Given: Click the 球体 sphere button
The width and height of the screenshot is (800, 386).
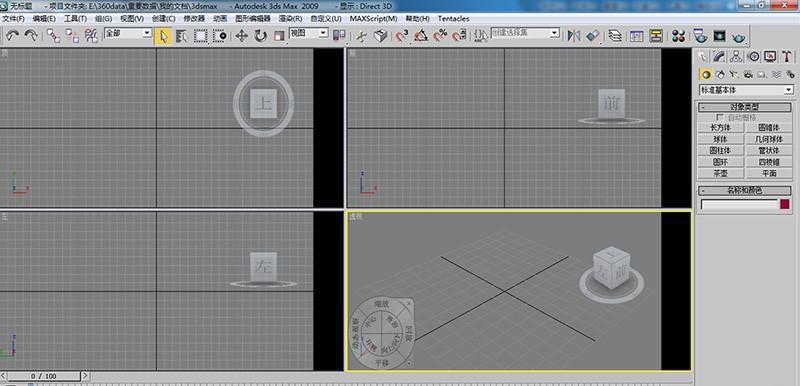Looking at the screenshot, I should 720,139.
